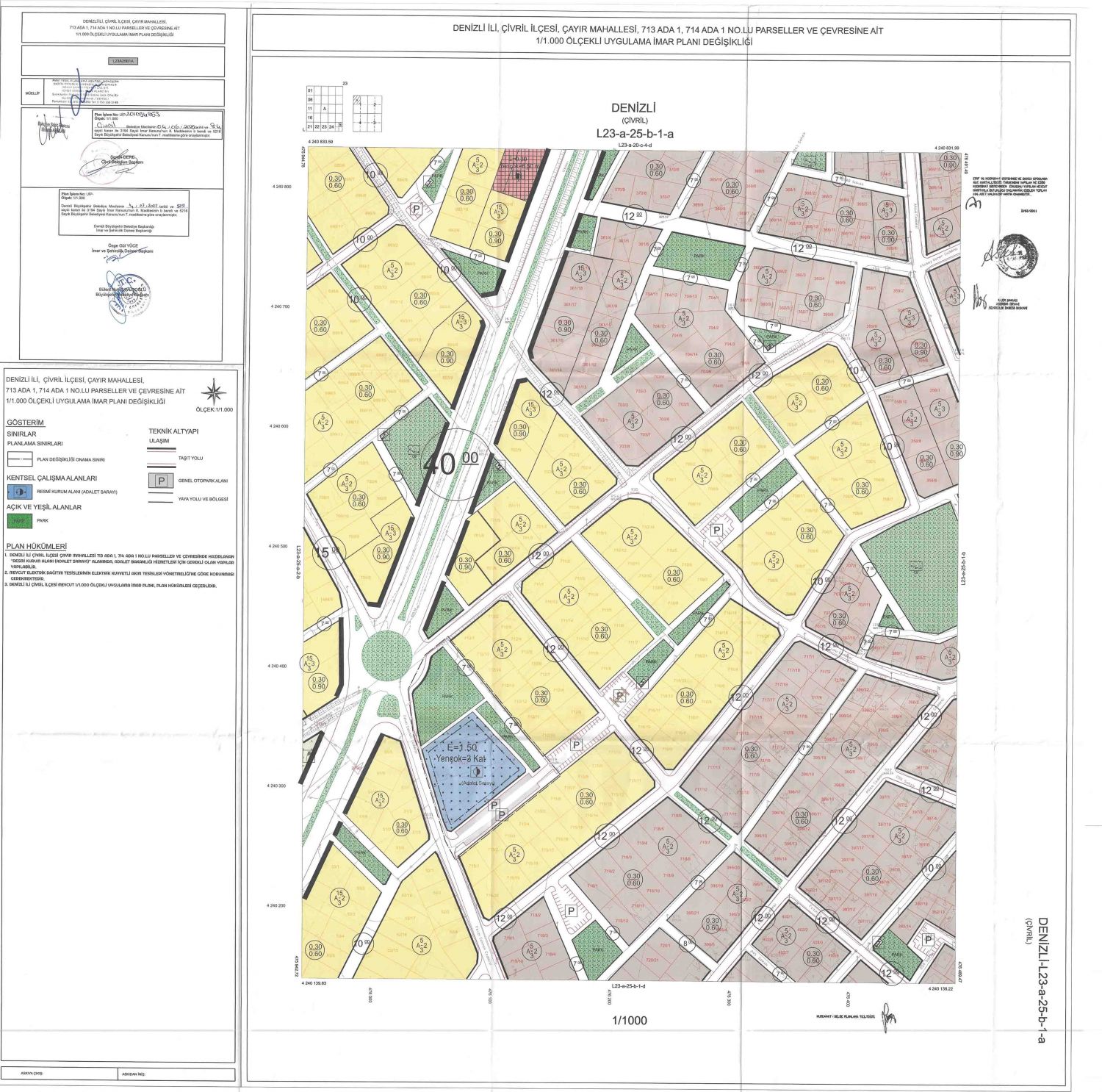The image size is (1102, 1092).
Task: Click the P parking symbol in the legend
Action: pyautogui.click(x=161, y=481)
